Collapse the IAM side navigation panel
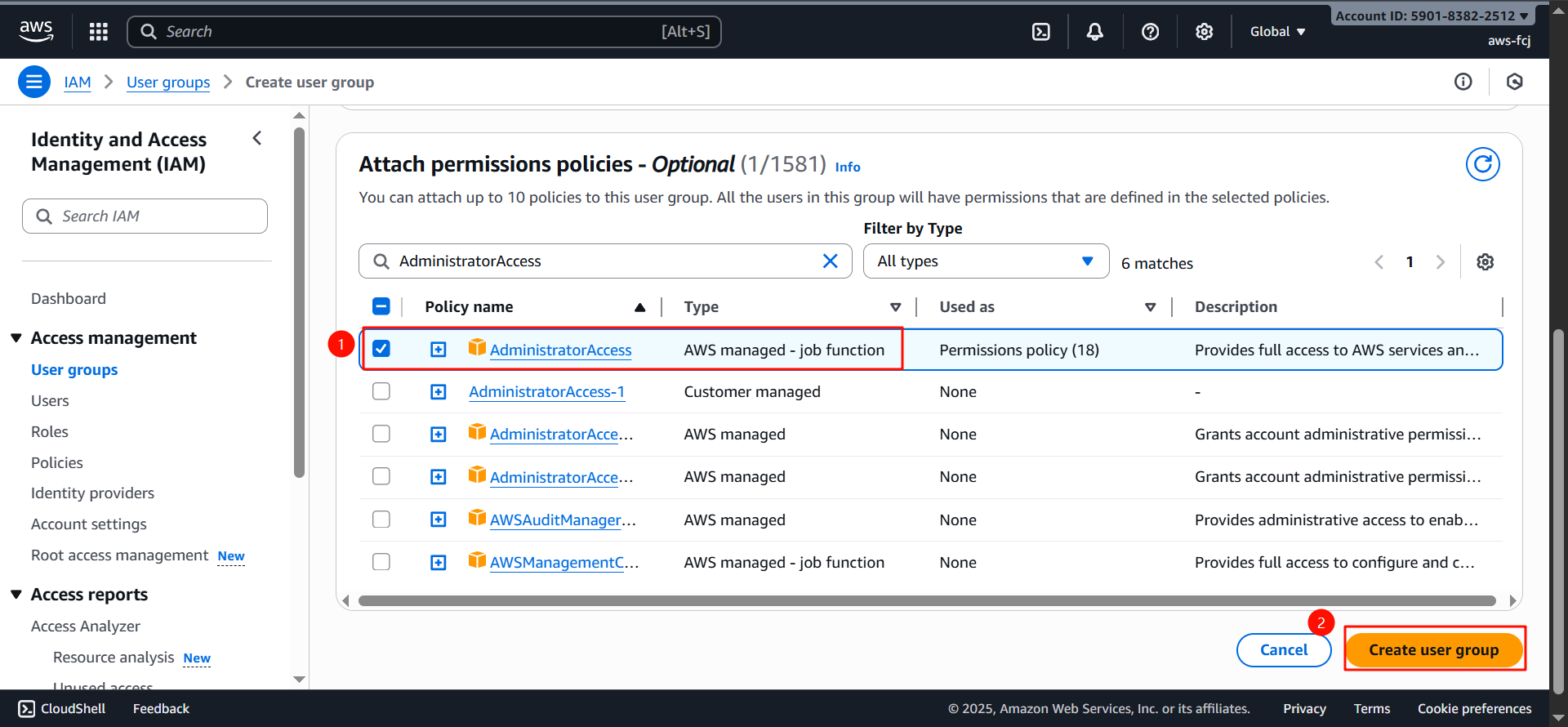Viewport: 1568px width, 727px height. [x=257, y=139]
